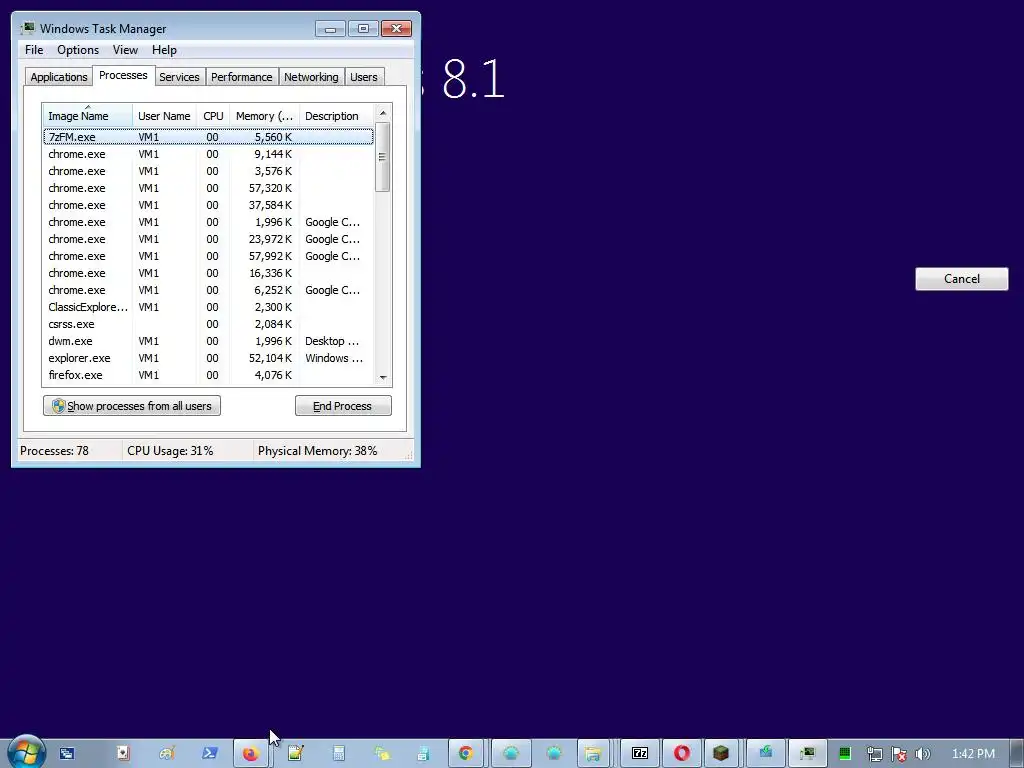This screenshot has height=768, width=1024.
Task: Select chrome.exe using 23,972 K
Action: click(208, 239)
